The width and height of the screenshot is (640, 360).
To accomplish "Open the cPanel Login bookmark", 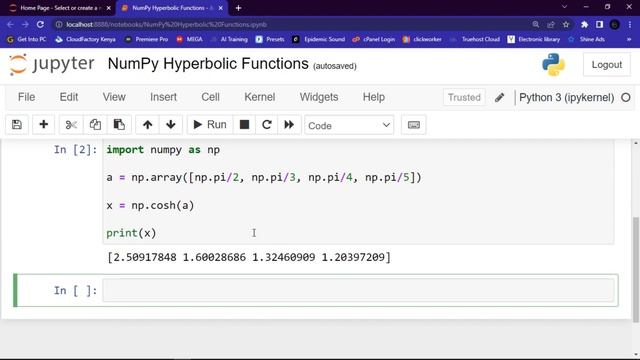I will pos(374,39).
